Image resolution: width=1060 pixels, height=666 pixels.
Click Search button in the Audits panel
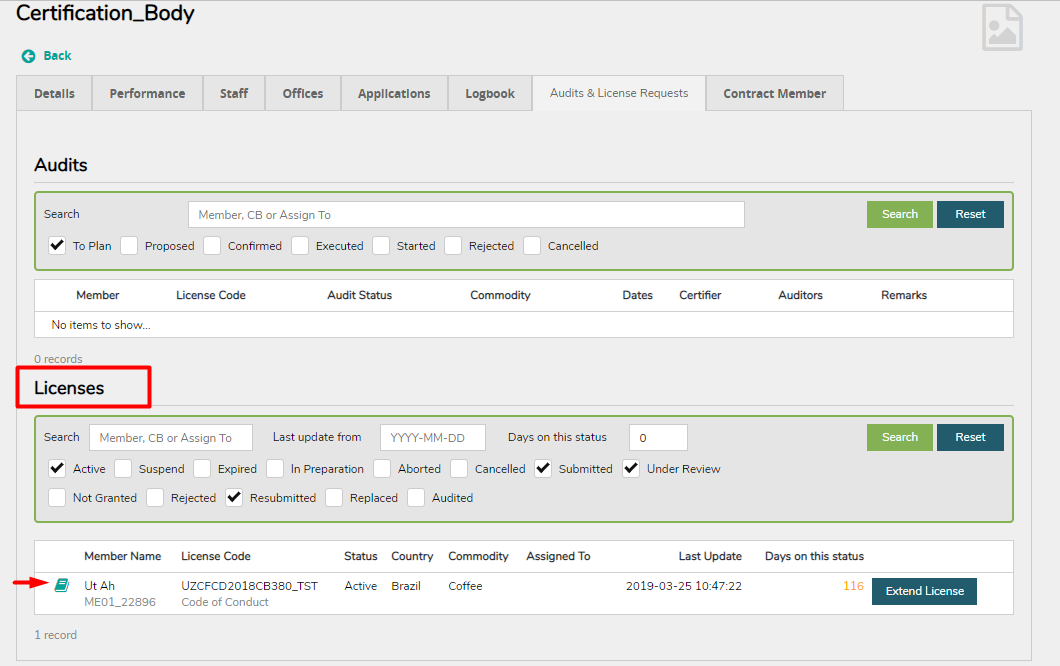click(899, 215)
